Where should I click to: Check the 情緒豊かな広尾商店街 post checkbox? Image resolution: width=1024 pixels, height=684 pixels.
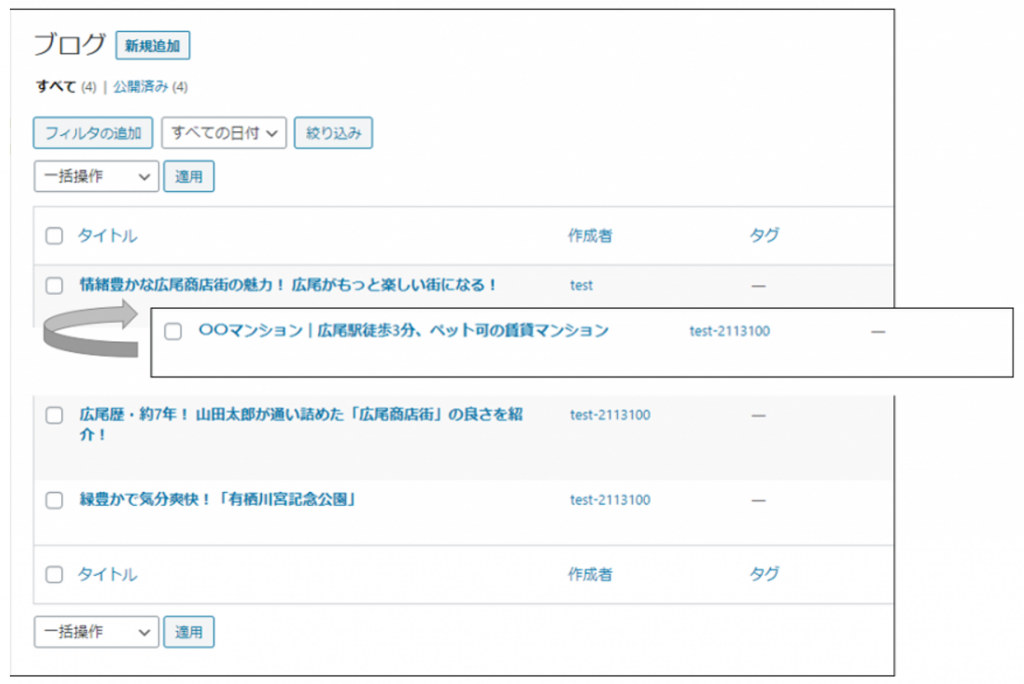54,286
